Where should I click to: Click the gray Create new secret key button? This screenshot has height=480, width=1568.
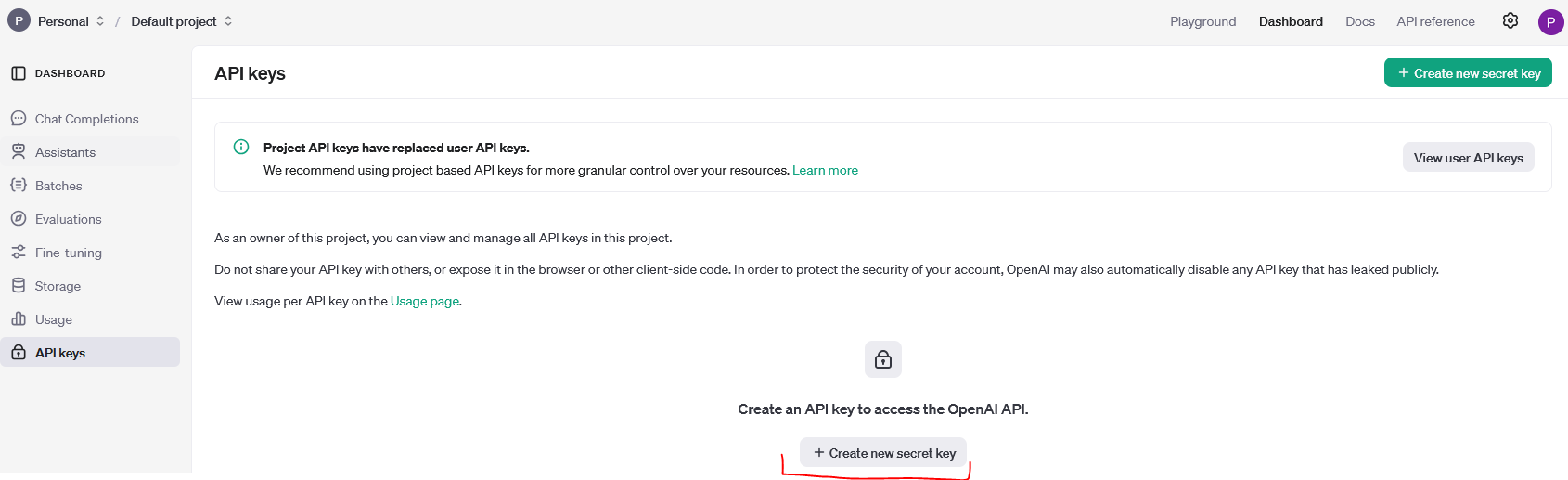pos(883,453)
